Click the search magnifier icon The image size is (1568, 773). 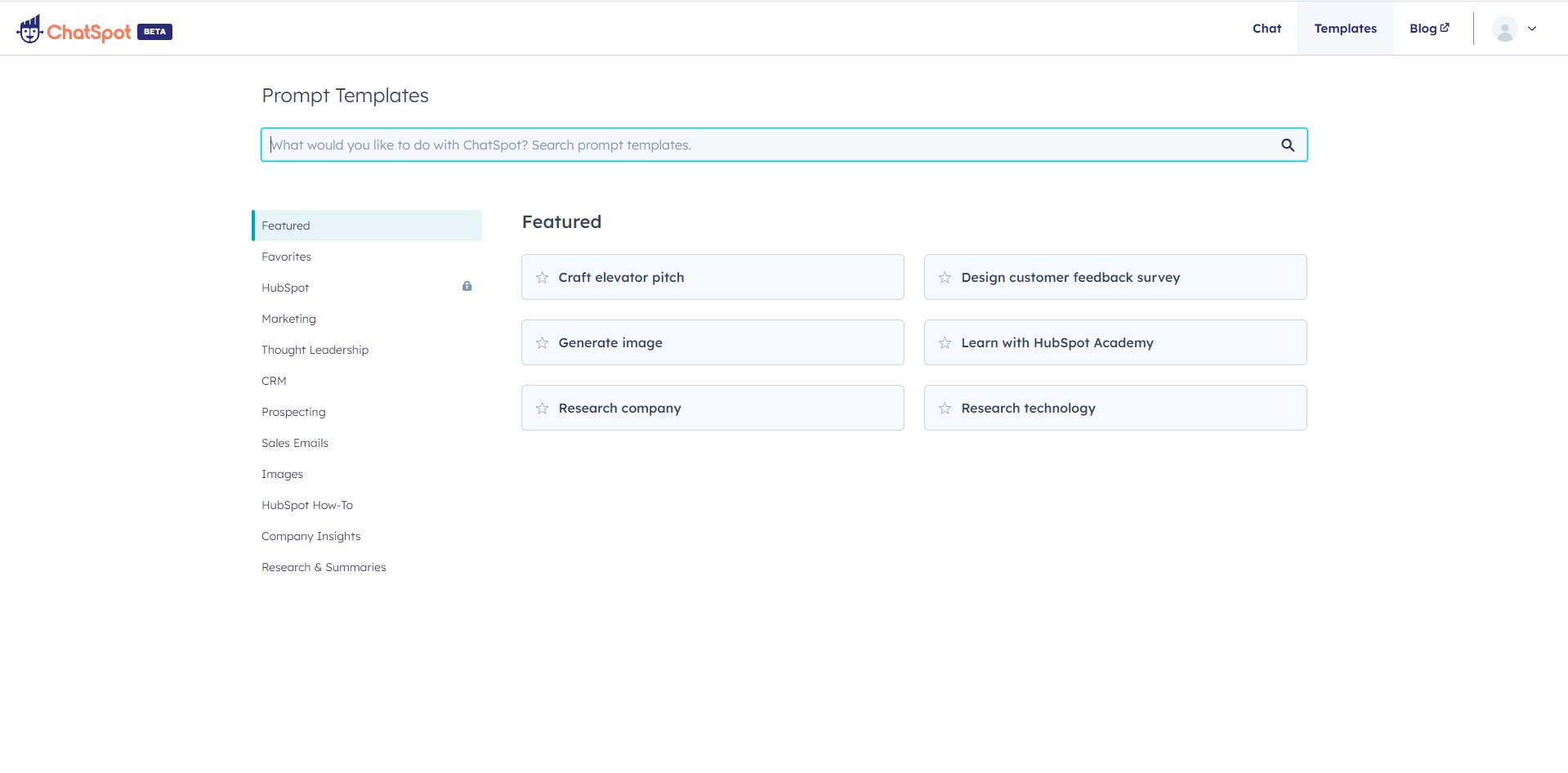tap(1288, 145)
